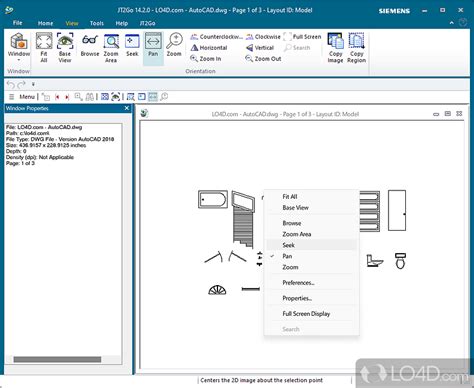Viewport: 474px width, 388px height.
Task: Flip the view Vertical
Action: 260,48
